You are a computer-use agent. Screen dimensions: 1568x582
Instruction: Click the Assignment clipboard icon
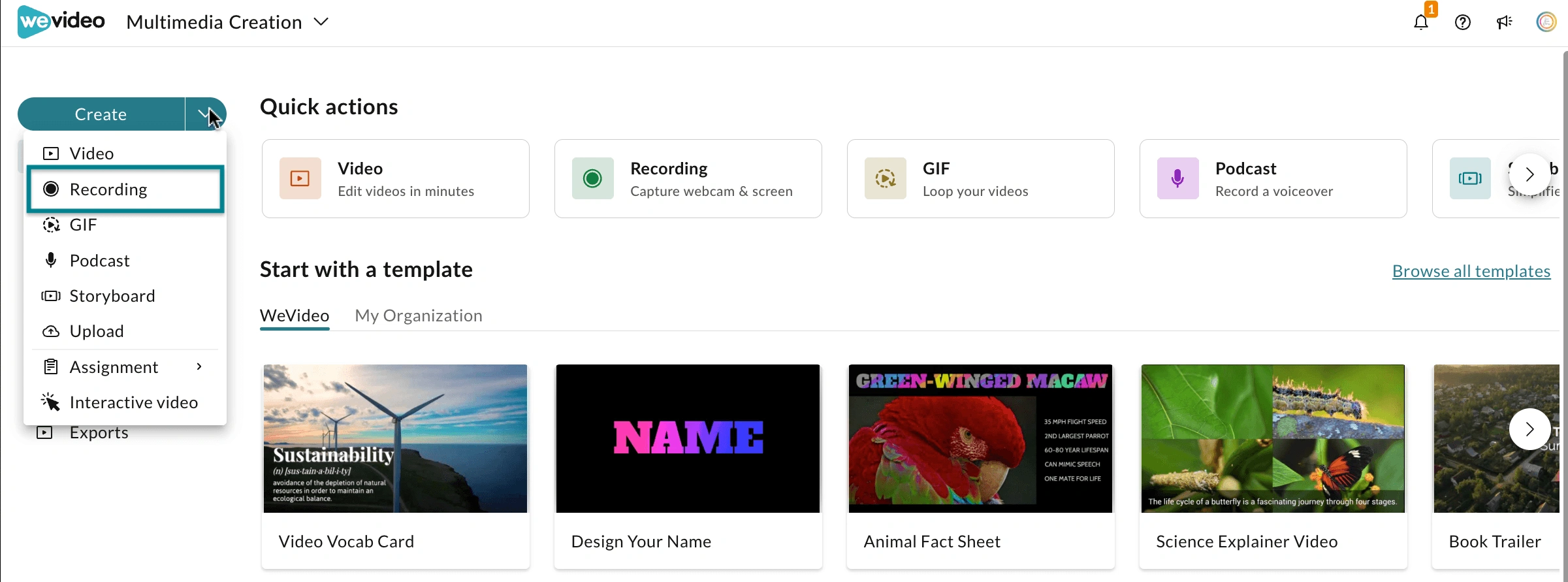coord(51,366)
